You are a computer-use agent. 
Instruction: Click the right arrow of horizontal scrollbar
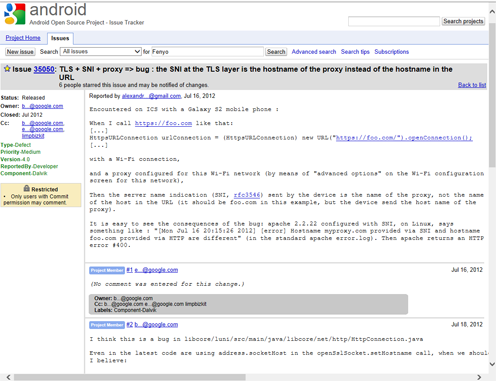(479, 377)
